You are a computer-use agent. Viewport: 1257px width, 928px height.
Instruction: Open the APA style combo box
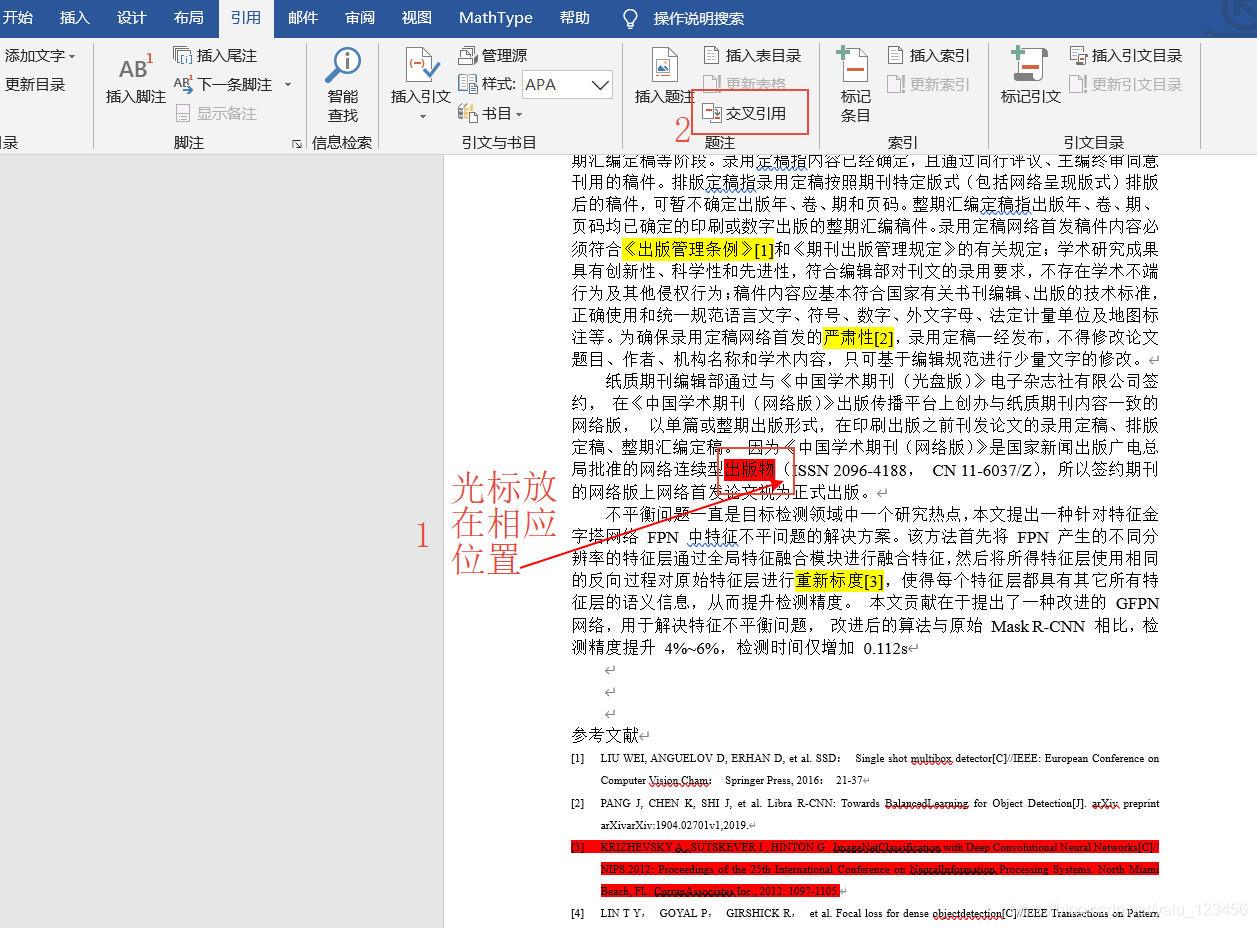(567, 85)
